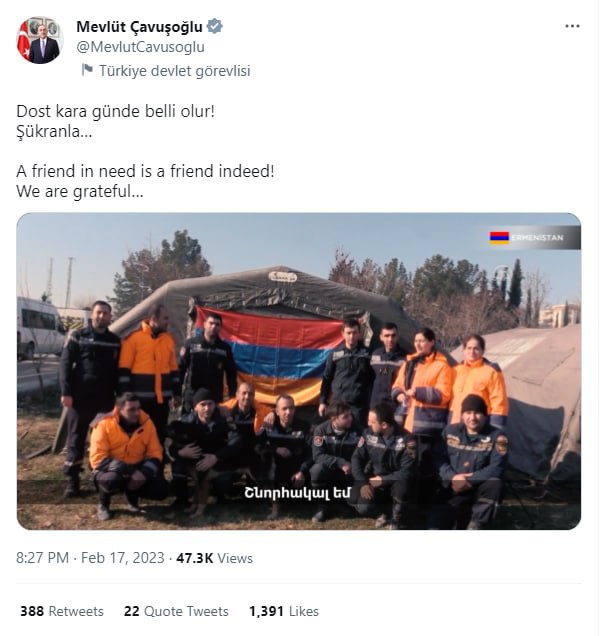
Task: Open the embedded group photo video
Action: 299,371
